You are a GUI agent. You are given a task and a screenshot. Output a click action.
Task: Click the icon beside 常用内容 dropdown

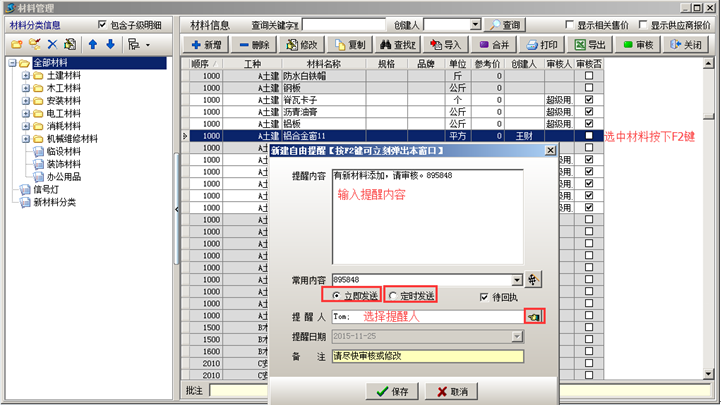[535, 280]
